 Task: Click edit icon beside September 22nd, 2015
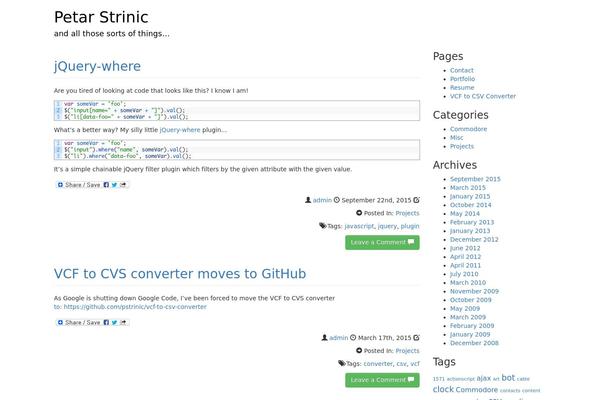(416, 200)
